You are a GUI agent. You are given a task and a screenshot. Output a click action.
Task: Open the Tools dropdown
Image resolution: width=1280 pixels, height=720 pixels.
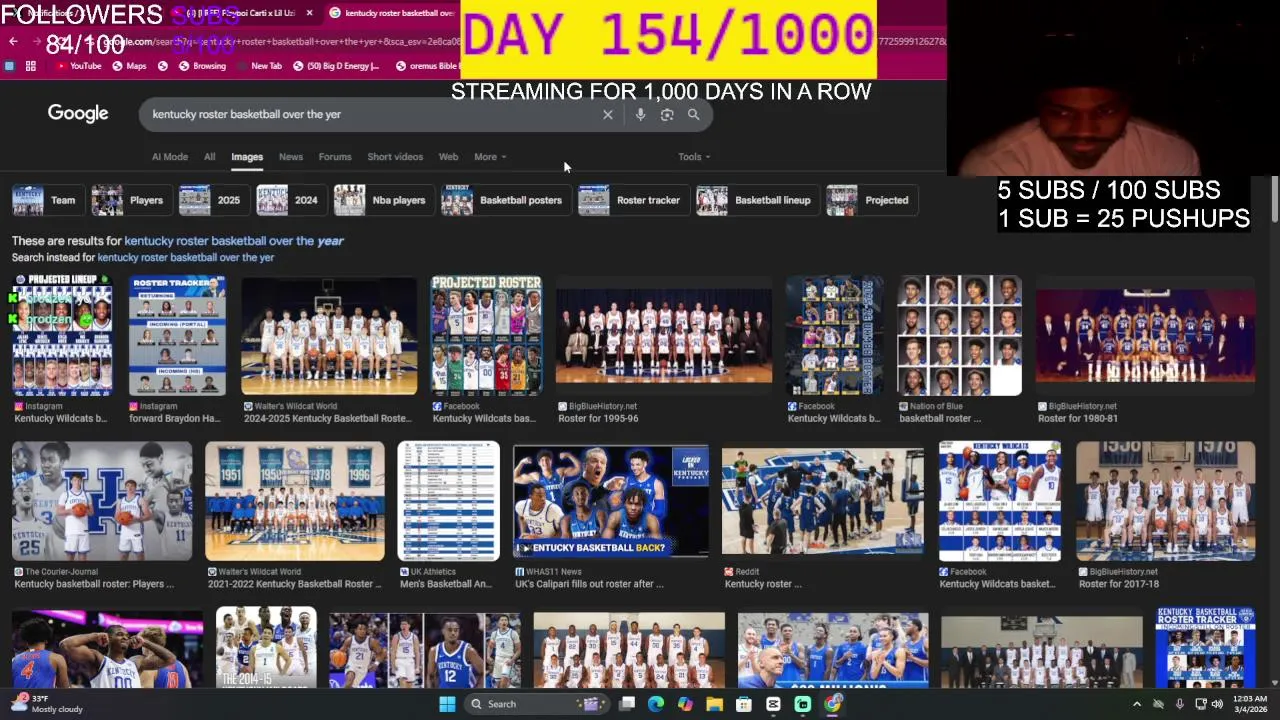click(694, 157)
